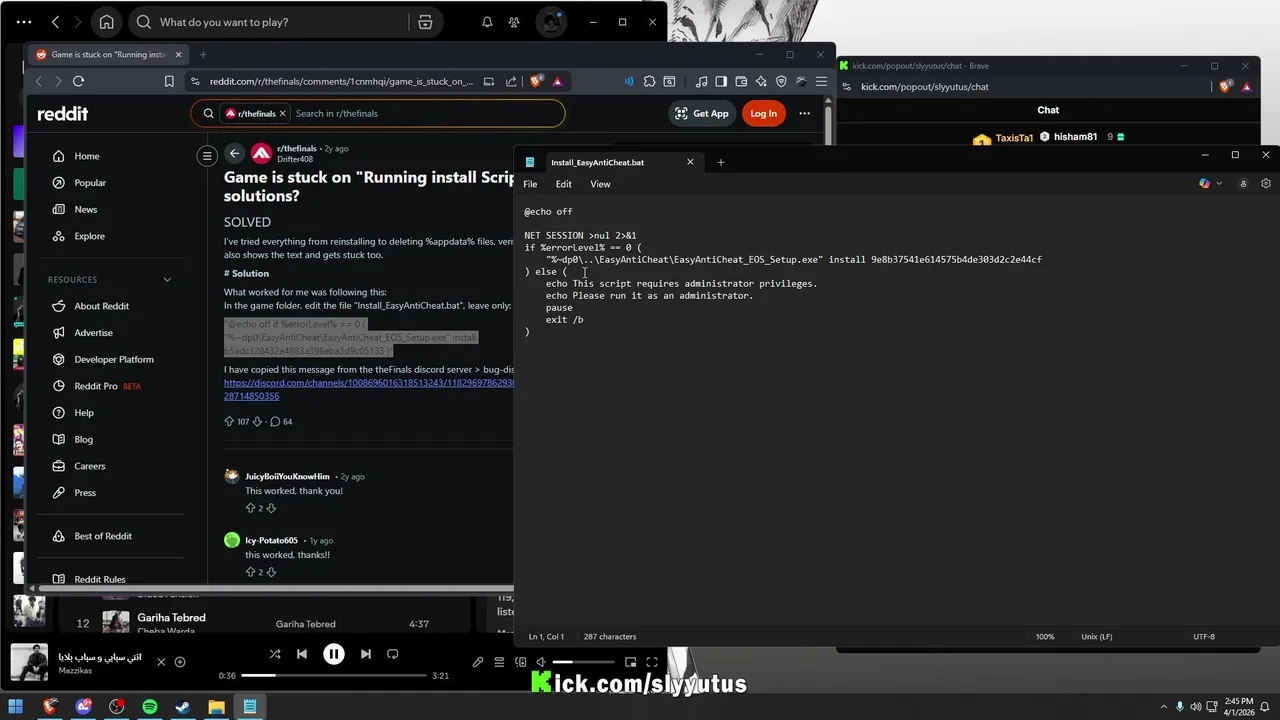The height and width of the screenshot is (720, 1280).
Task: Toggle shuffle in Spotify
Action: (275, 654)
